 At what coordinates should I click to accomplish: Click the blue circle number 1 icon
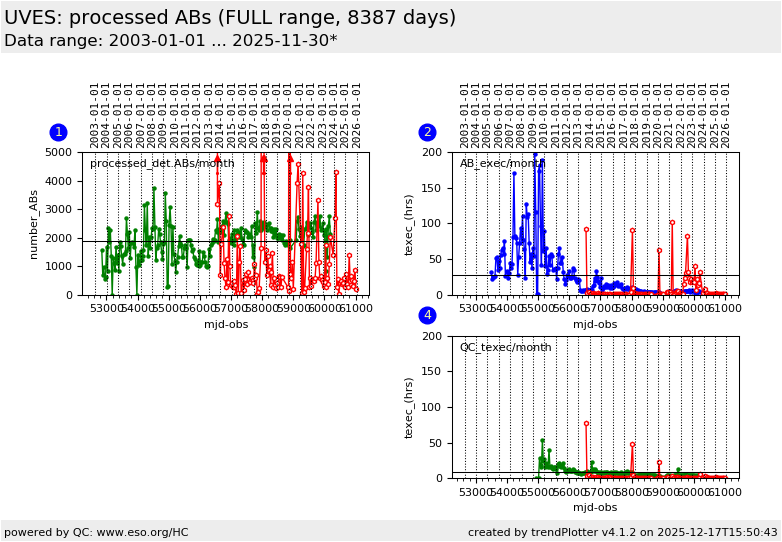pos(58,132)
